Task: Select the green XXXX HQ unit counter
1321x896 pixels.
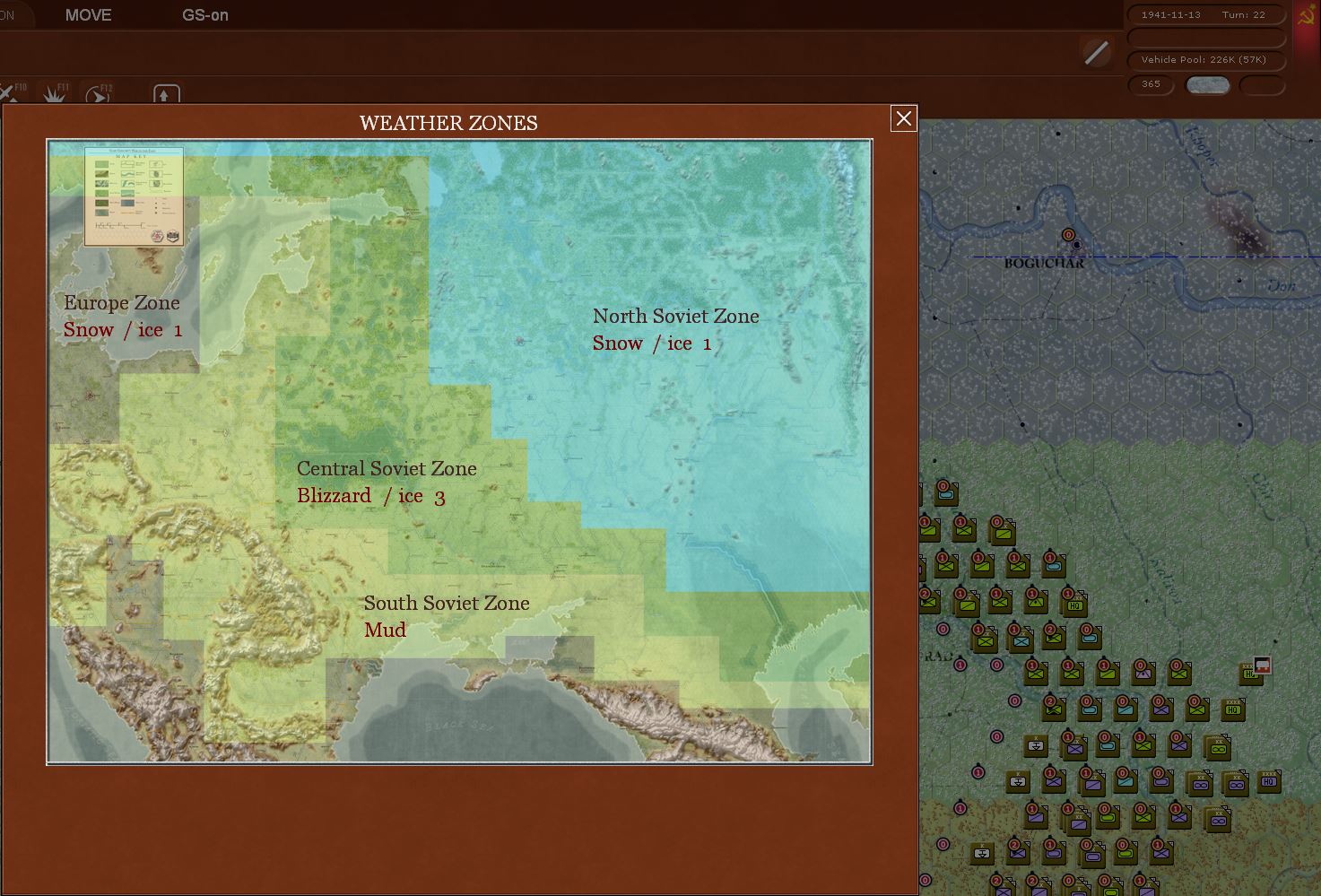Action: click(1233, 709)
